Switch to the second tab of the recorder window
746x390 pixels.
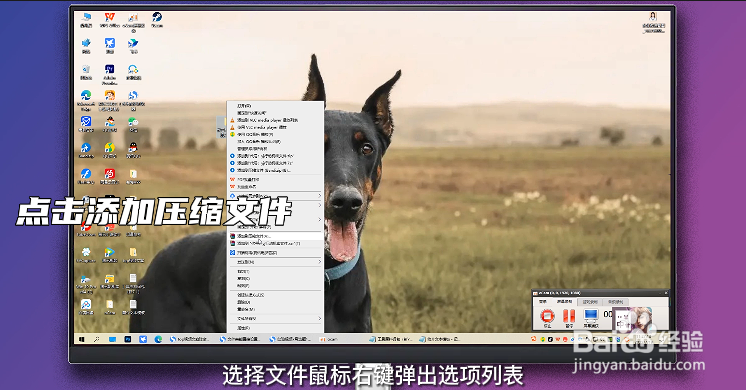[x=564, y=302]
